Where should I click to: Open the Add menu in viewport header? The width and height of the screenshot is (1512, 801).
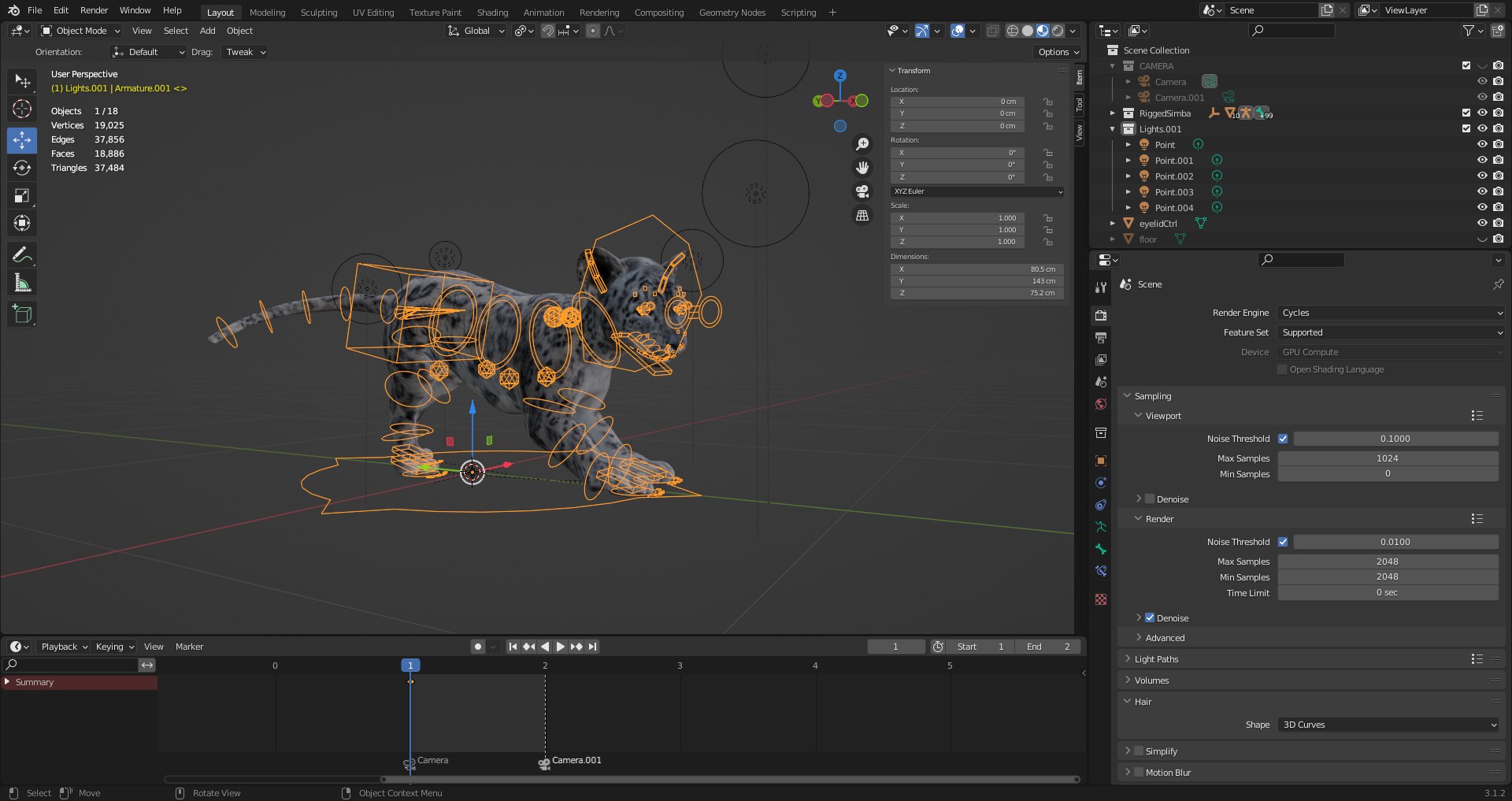[x=207, y=31]
